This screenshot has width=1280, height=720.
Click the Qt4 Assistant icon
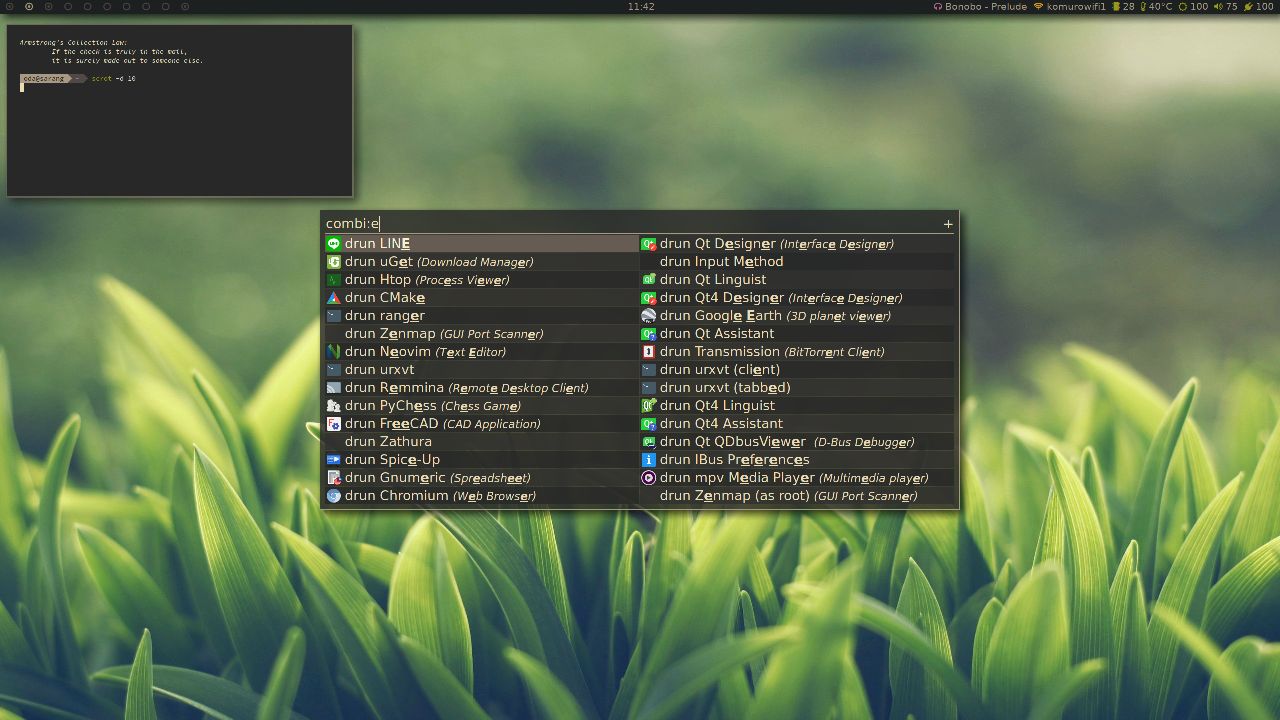pyautogui.click(x=649, y=423)
